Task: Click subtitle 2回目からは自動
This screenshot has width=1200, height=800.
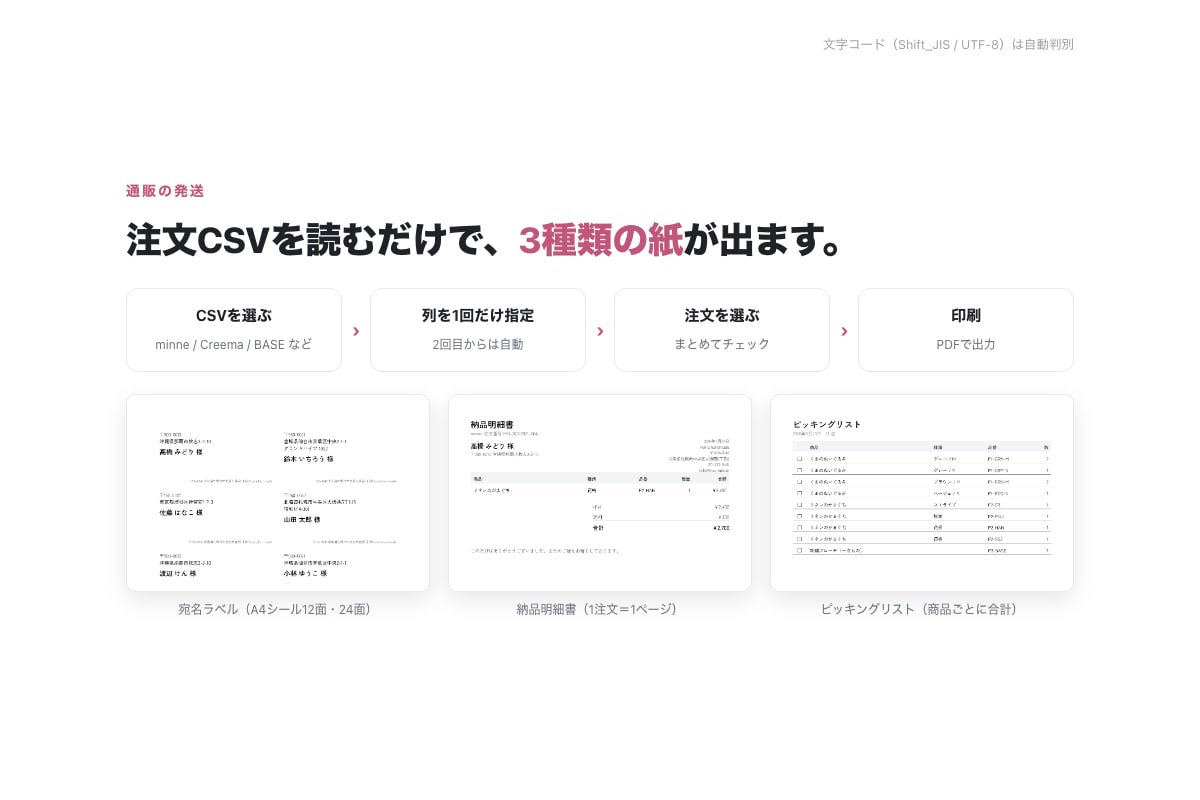Action: click(x=478, y=344)
